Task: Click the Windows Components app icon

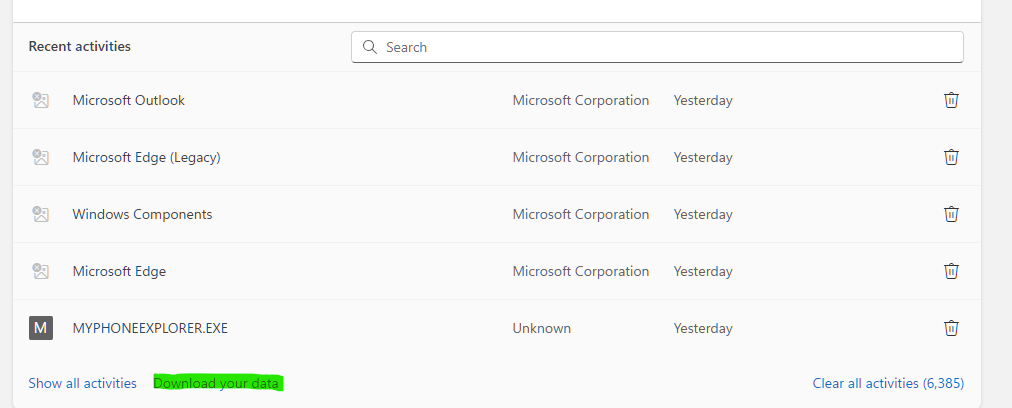Action: tap(41, 214)
